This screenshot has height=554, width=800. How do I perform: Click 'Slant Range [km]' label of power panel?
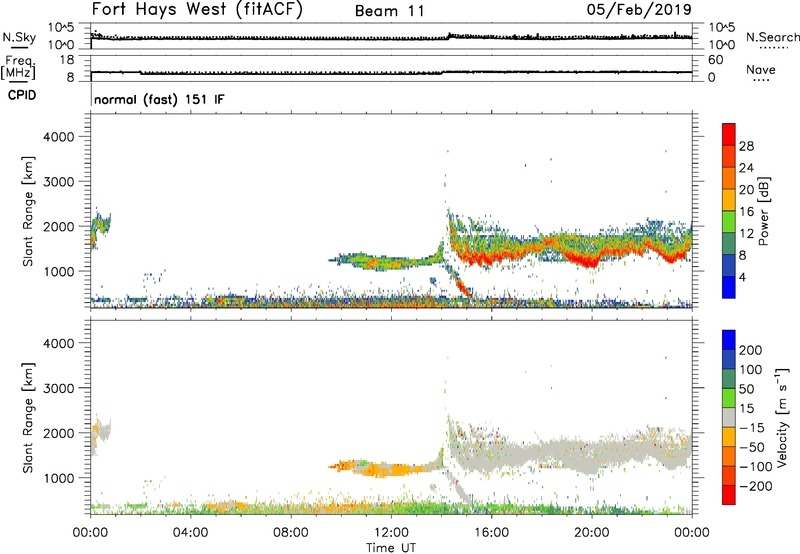[28, 211]
